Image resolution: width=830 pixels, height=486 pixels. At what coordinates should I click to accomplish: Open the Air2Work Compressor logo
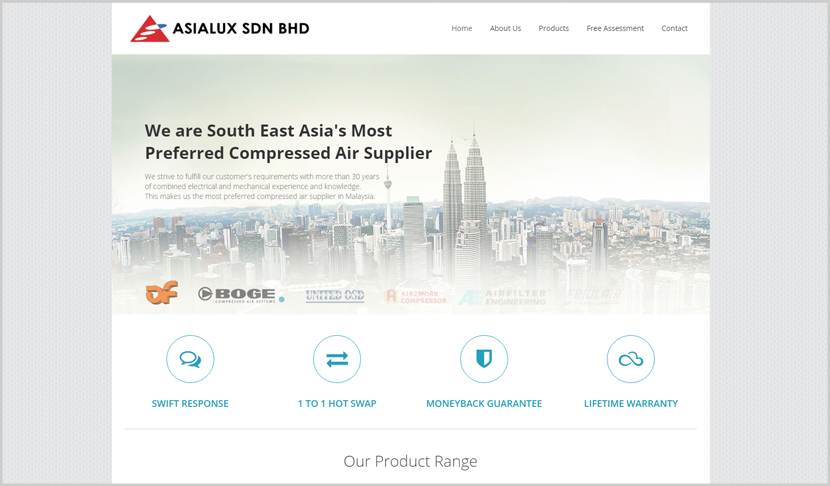coord(416,296)
